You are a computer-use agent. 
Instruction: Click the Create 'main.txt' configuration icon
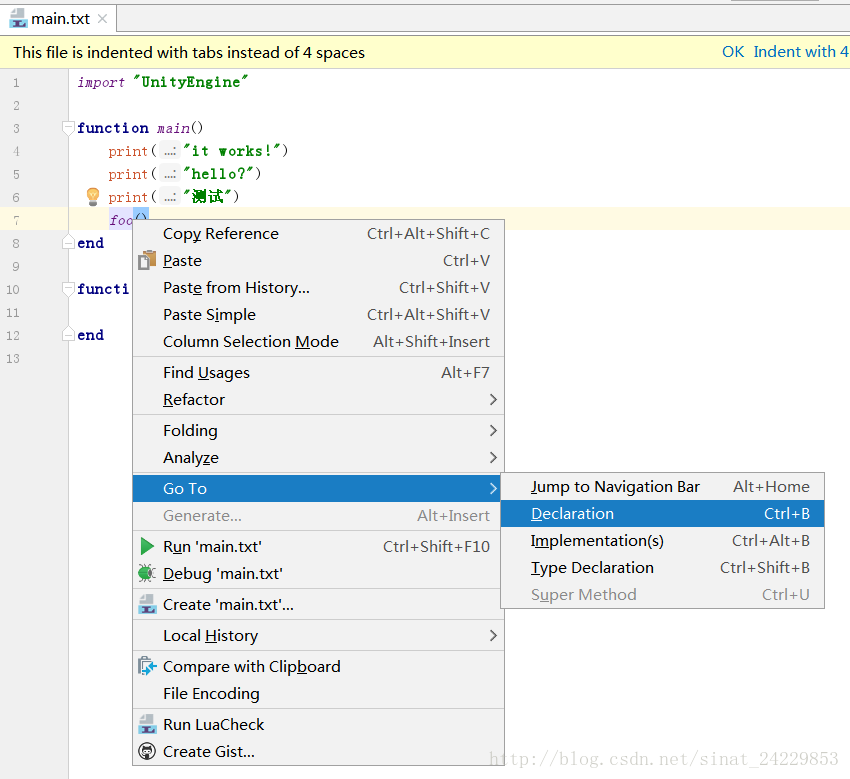point(147,604)
